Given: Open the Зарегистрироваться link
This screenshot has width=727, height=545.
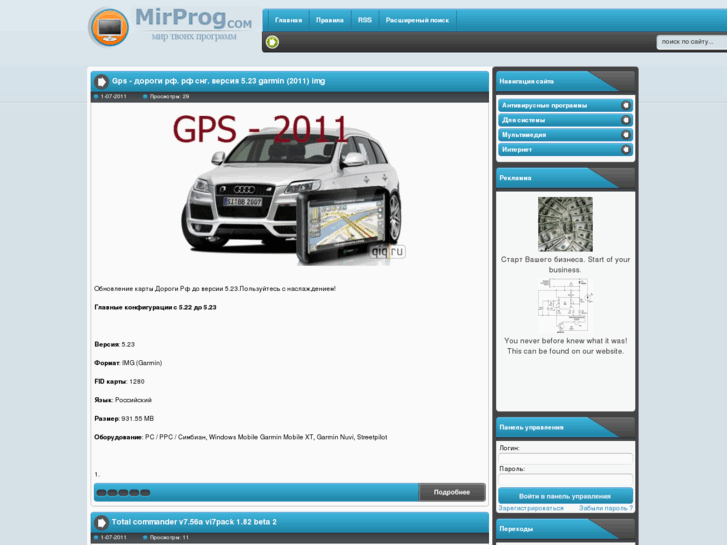Looking at the screenshot, I should [x=531, y=508].
